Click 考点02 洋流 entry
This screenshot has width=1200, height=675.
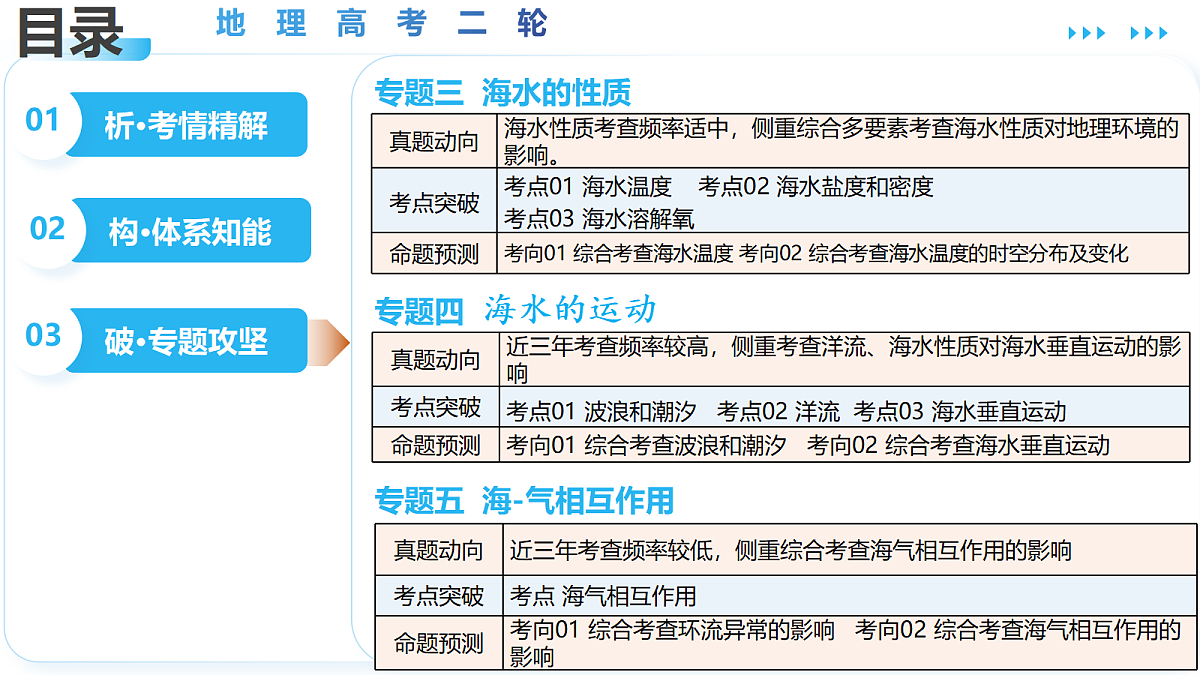pyautogui.click(x=779, y=411)
